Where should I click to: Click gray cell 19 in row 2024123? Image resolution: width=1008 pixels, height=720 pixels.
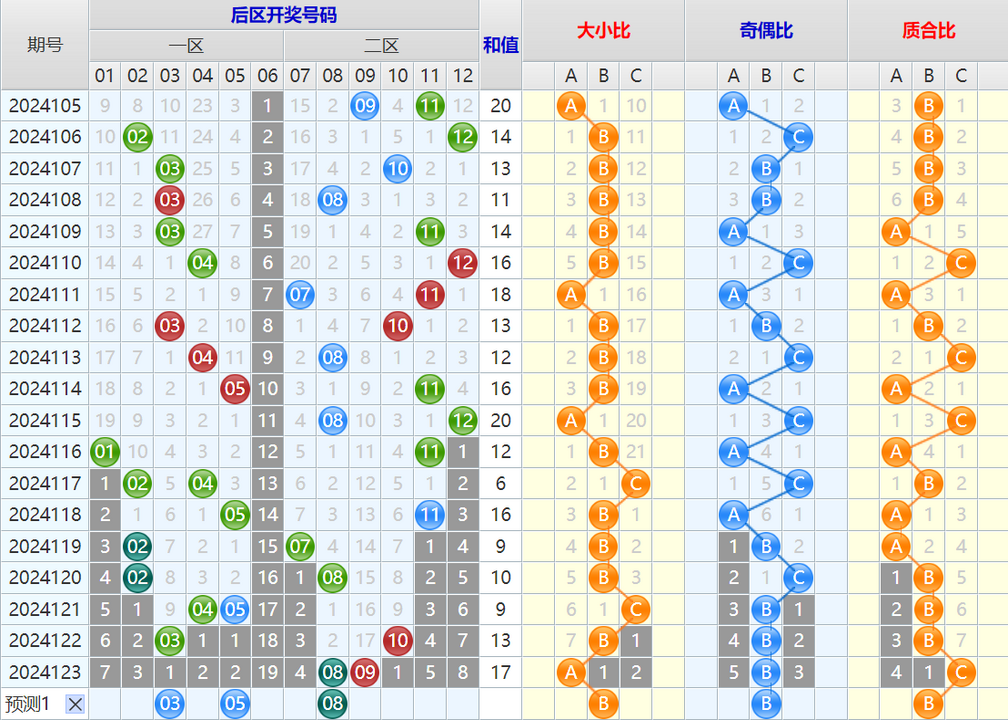pos(267,672)
